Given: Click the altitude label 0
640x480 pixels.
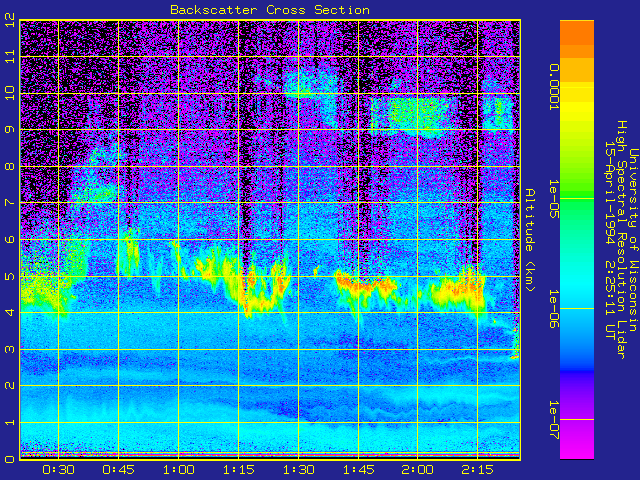Looking at the screenshot, I should [10, 459].
